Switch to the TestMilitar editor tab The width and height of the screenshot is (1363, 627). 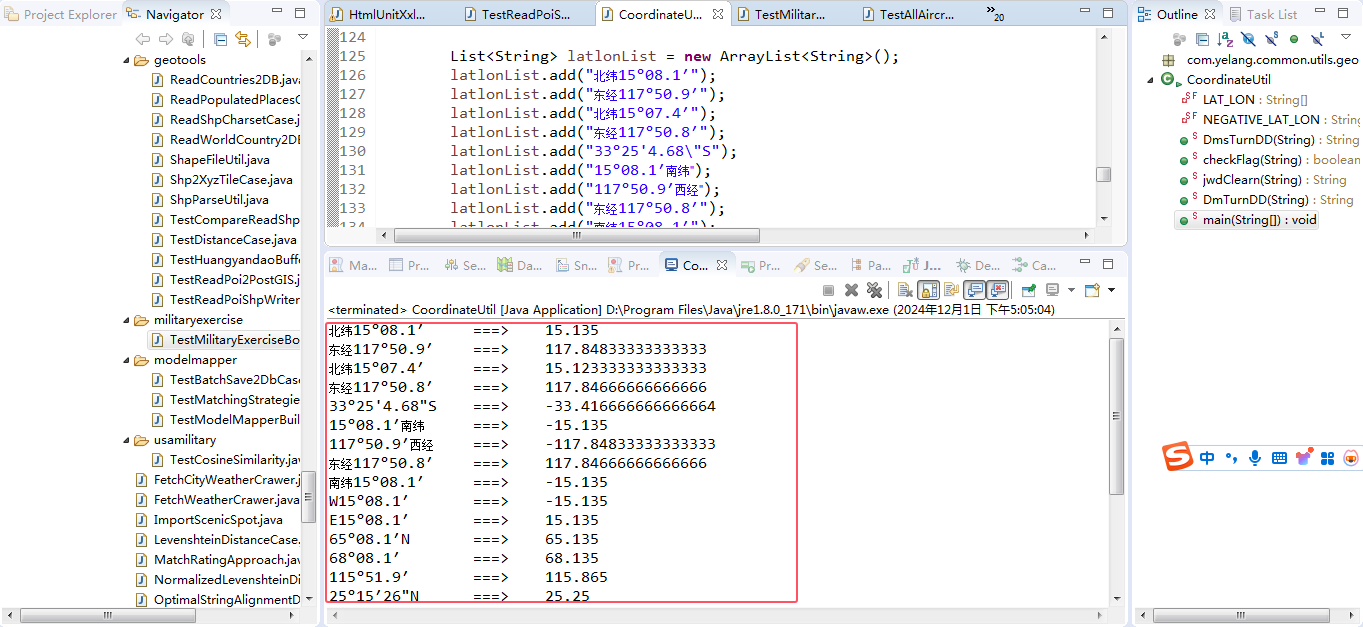point(780,15)
